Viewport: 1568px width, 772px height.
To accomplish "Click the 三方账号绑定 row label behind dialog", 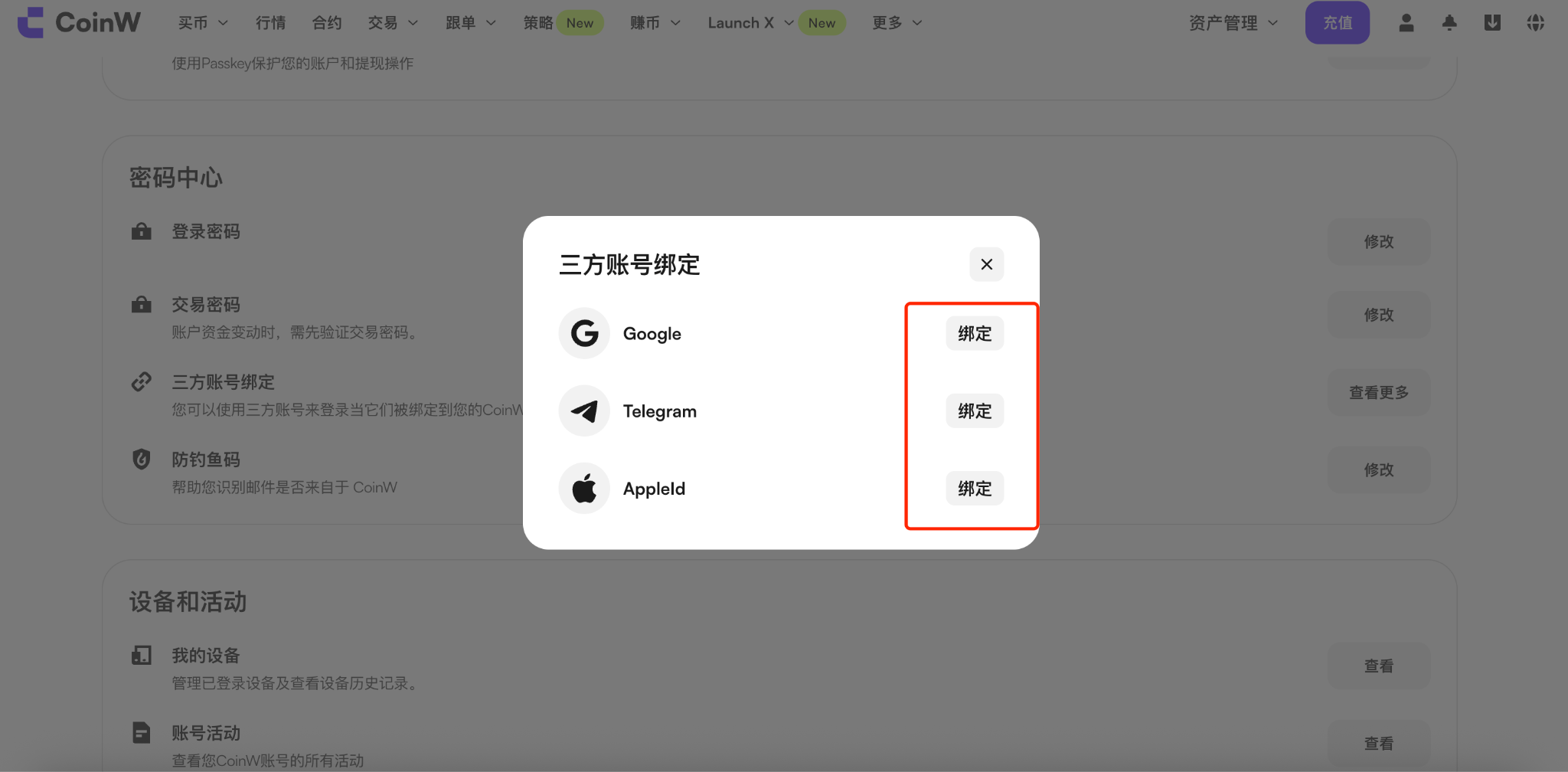I will [x=223, y=382].
